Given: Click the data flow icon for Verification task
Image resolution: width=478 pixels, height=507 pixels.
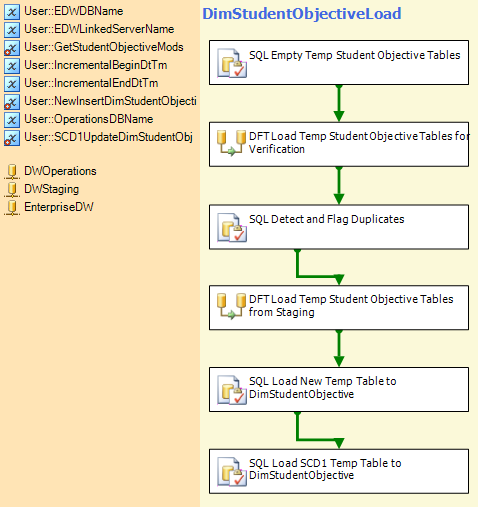Looking at the screenshot, I should (x=232, y=143).
